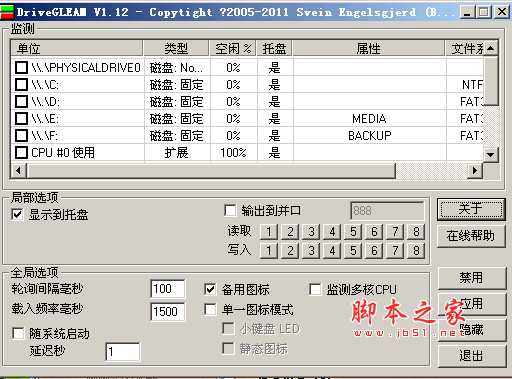Select 读取 pin button 4
This screenshot has width=512, height=379.
click(332, 231)
